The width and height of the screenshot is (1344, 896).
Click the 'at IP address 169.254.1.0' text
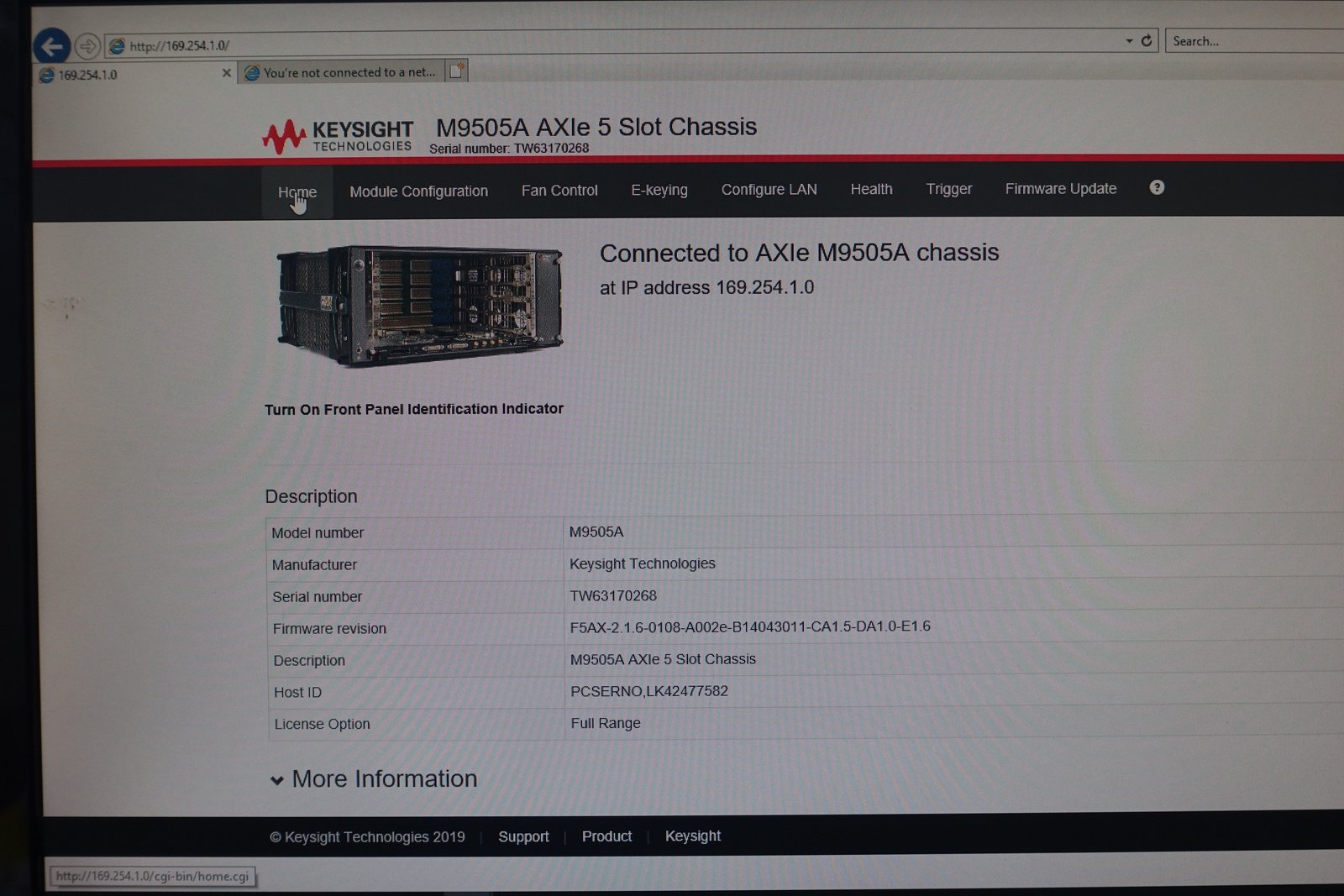tap(706, 287)
